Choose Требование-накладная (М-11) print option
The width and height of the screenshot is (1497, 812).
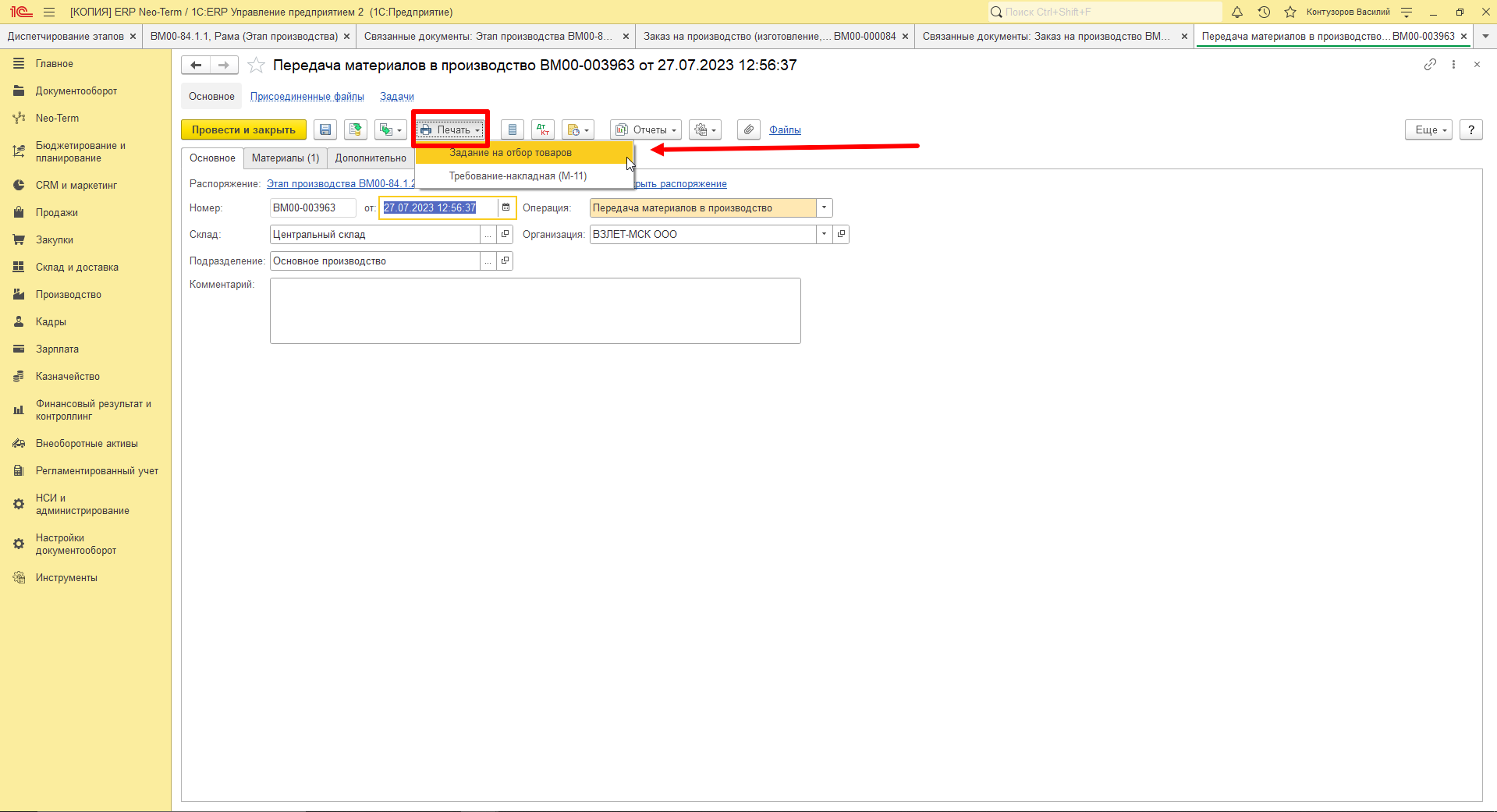(x=524, y=176)
